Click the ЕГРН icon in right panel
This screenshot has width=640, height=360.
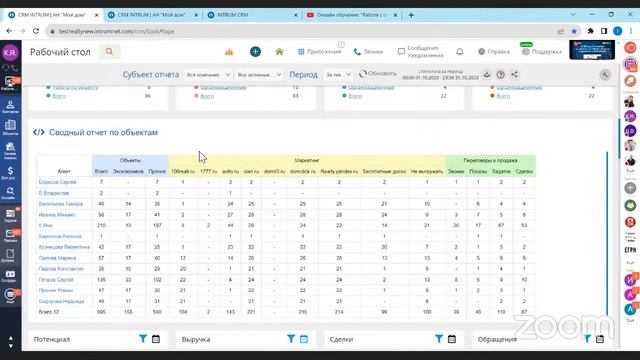click(x=630, y=250)
